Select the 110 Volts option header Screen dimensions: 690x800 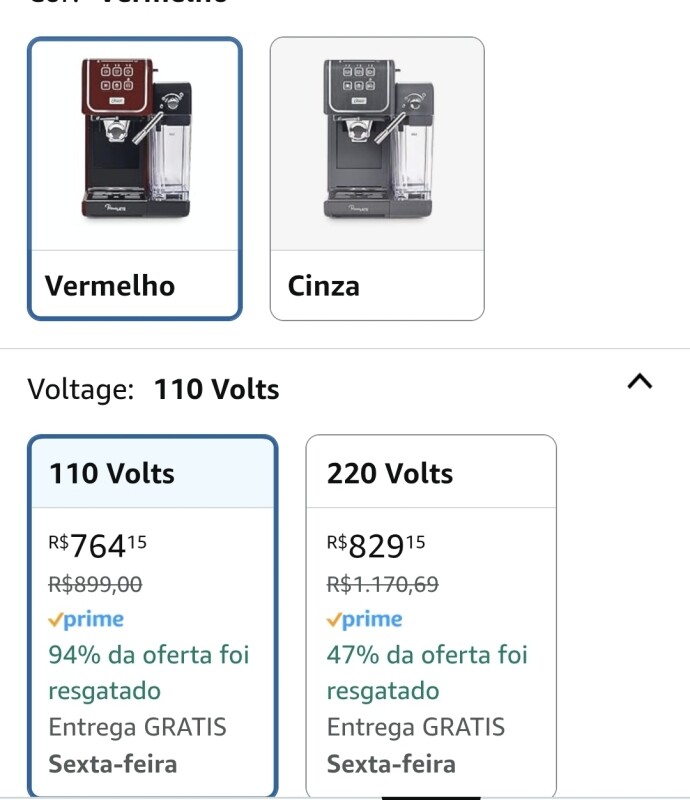[112, 473]
